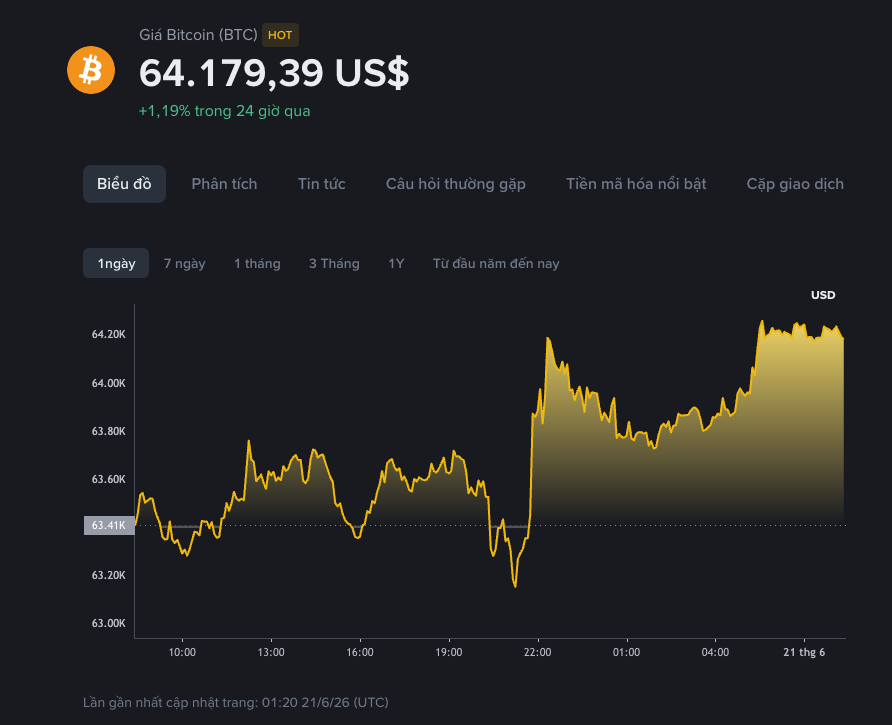Click the +1,19% 24-hour change text
This screenshot has height=725, width=892.
coord(225,111)
